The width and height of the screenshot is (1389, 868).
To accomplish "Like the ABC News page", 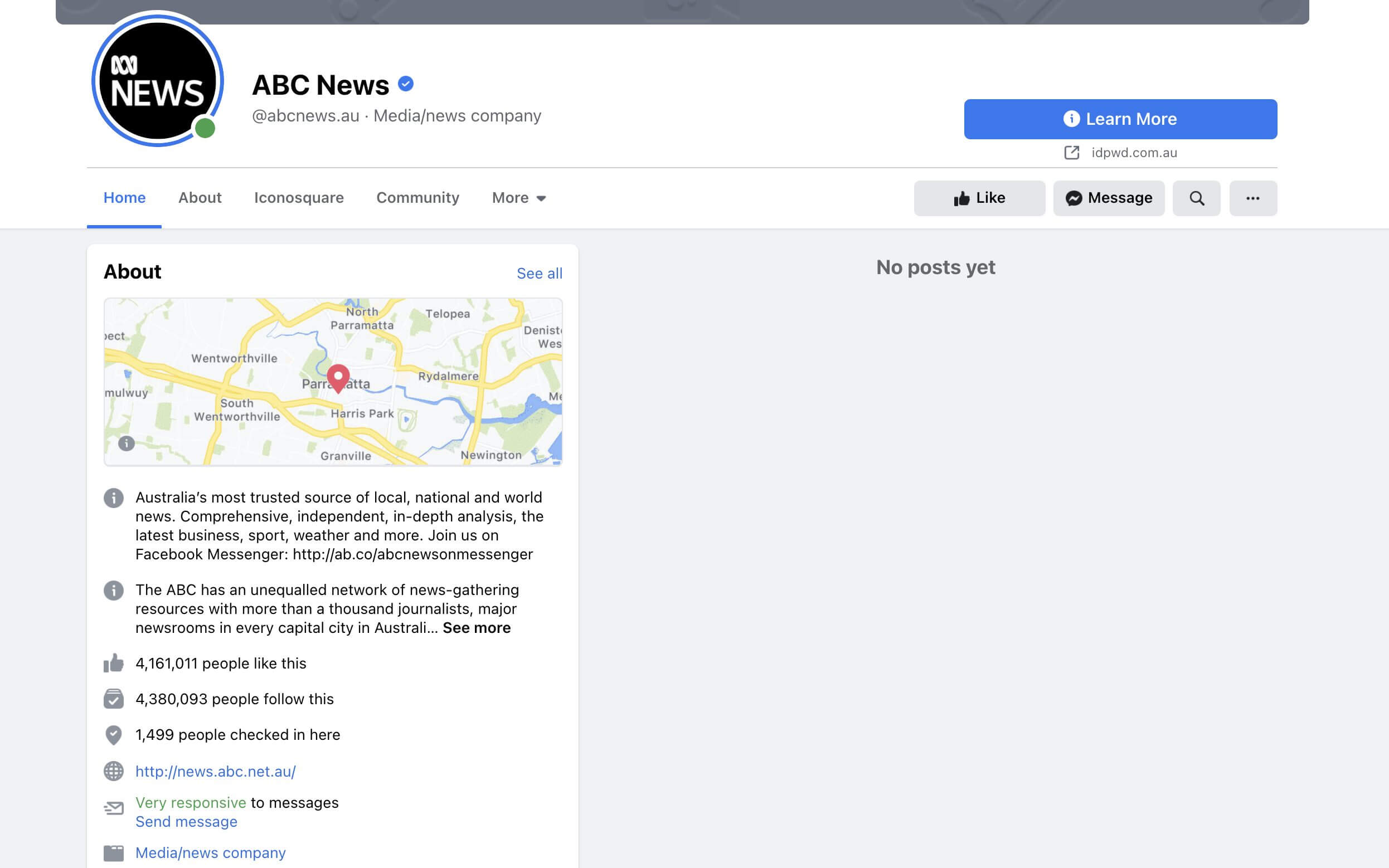I will tap(979, 198).
